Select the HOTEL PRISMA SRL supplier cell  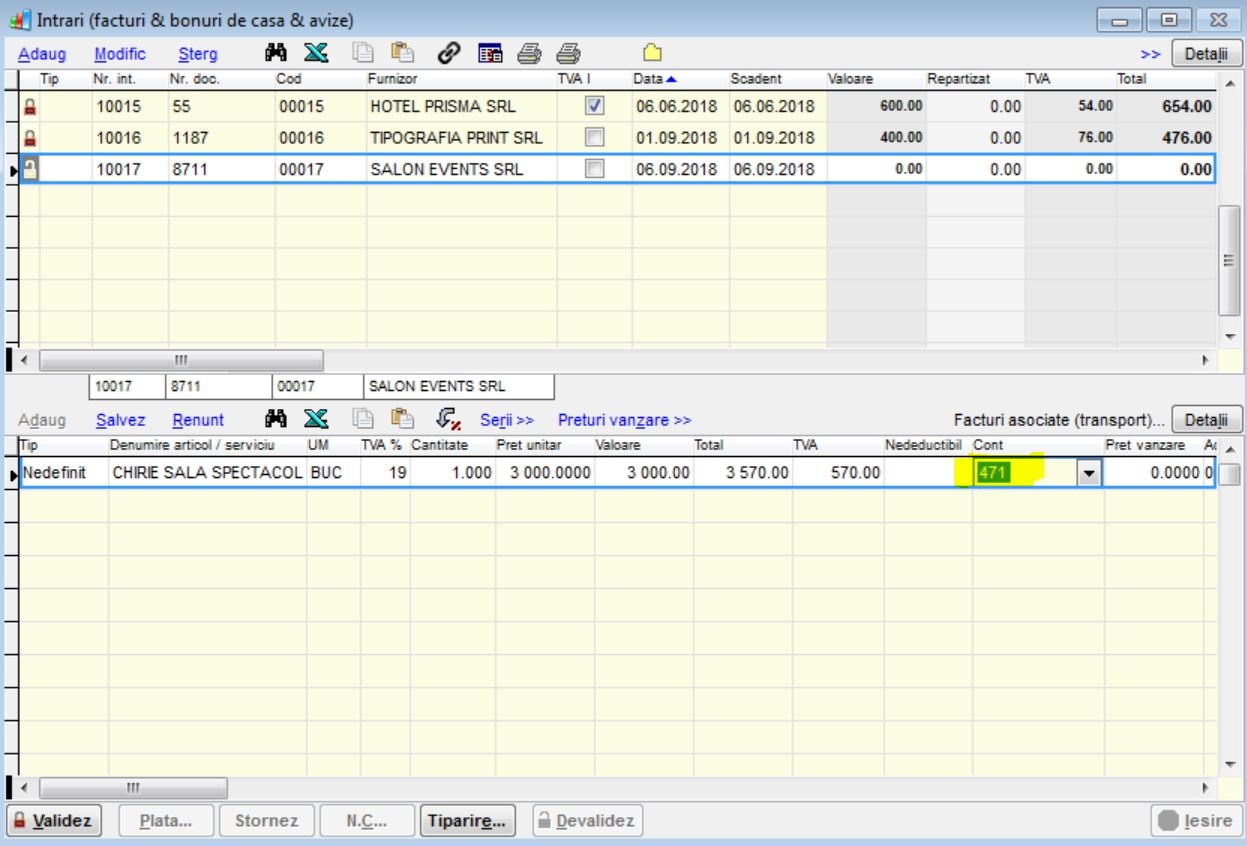[x=461, y=106]
